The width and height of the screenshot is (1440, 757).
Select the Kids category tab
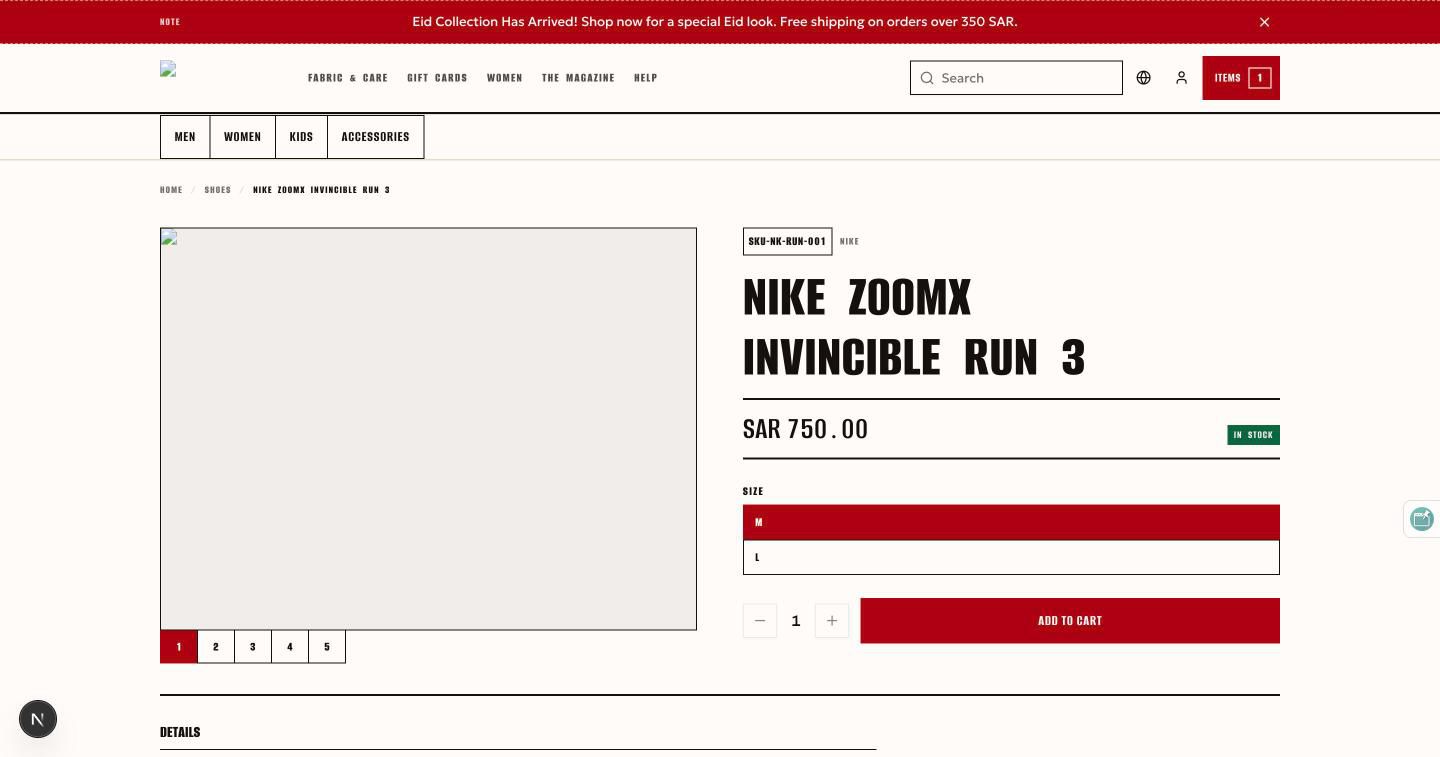point(301,137)
